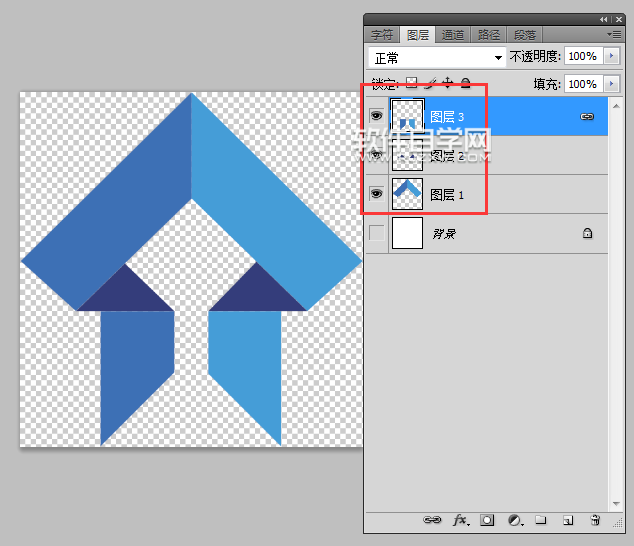Add a layer mask with mask icon
The image size is (634, 546).
point(487,520)
